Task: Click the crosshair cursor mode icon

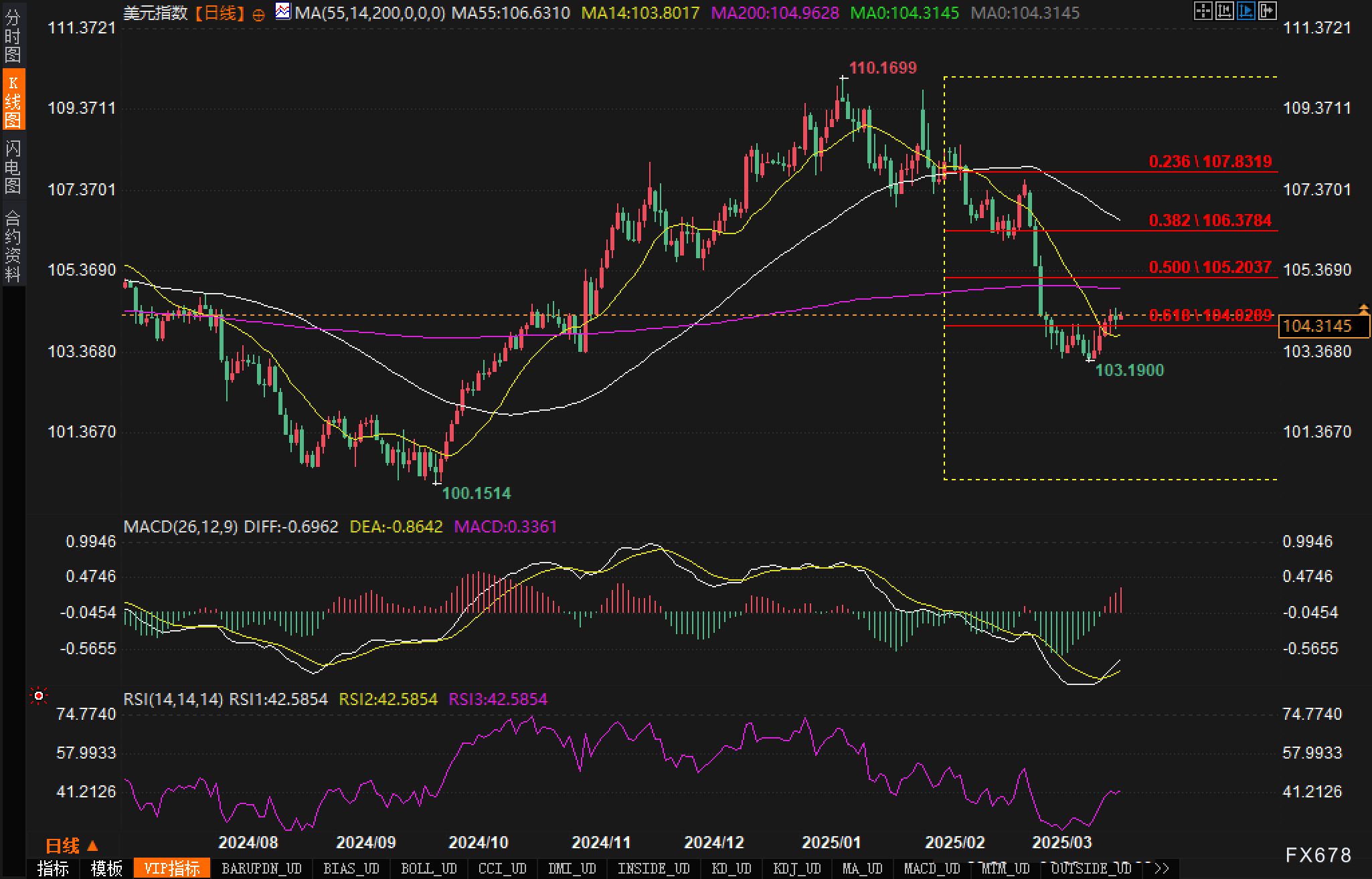Action: [1203, 11]
